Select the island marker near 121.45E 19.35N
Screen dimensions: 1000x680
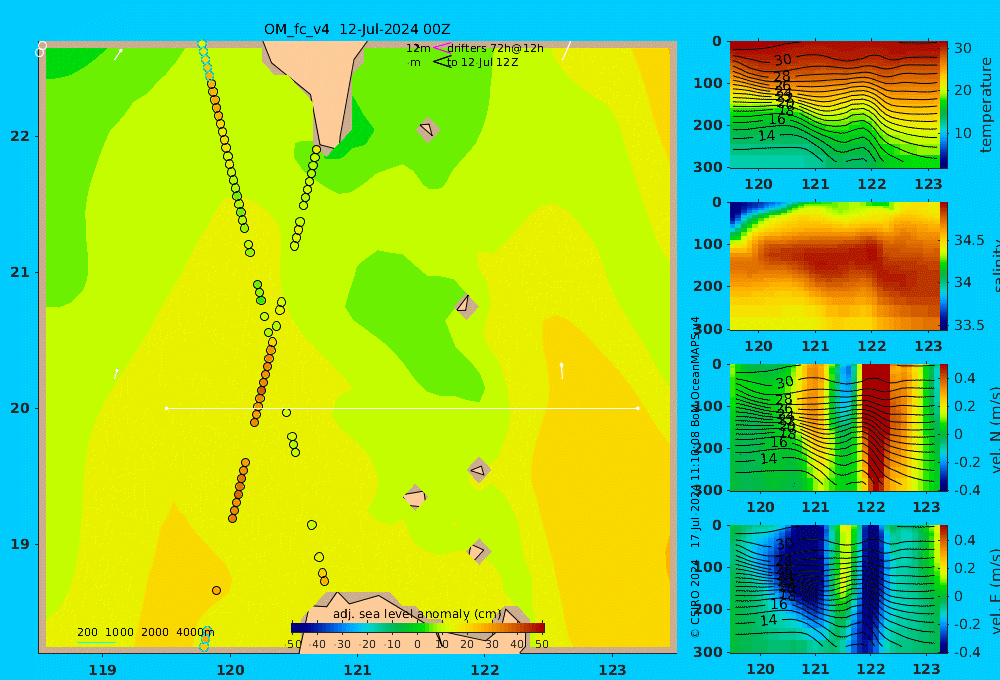pyautogui.click(x=415, y=497)
